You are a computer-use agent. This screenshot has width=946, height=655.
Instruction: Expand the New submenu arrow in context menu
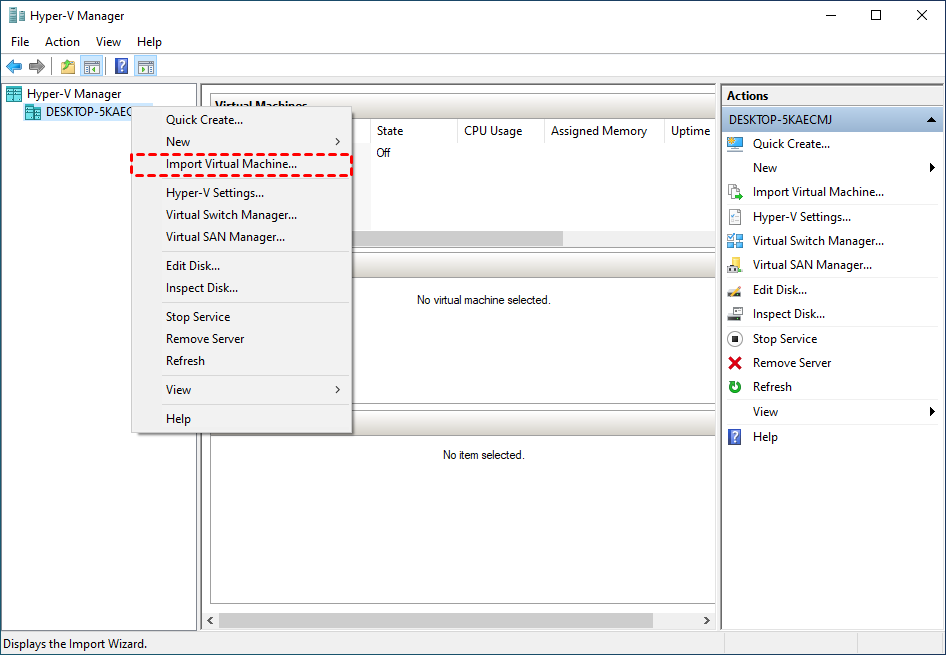(x=338, y=142)
